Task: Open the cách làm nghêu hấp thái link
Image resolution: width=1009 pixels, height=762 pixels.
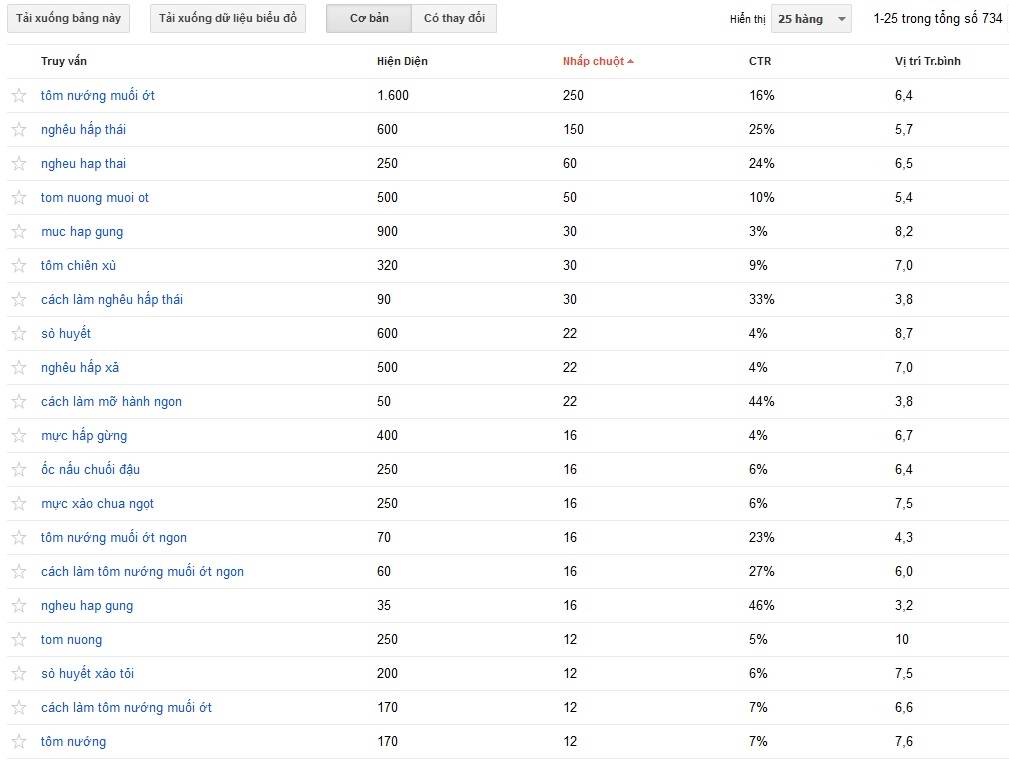Action: pyautogui.click(x=112, y=300)
